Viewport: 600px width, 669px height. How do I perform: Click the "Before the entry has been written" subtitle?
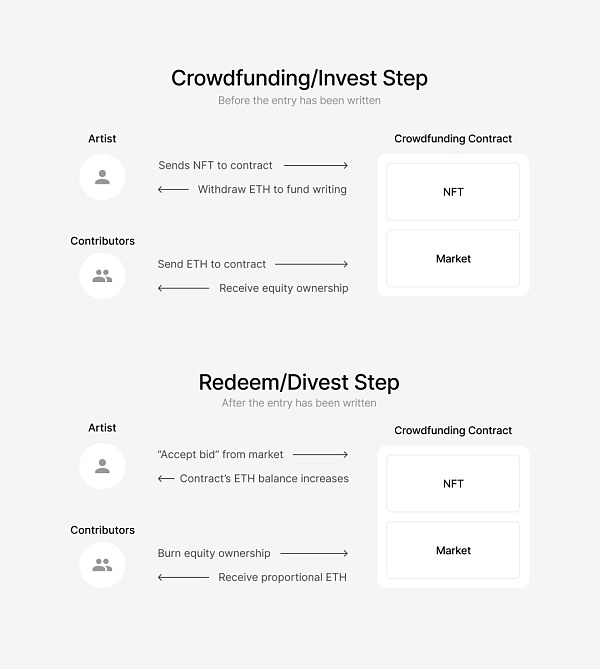coord(299,101)
